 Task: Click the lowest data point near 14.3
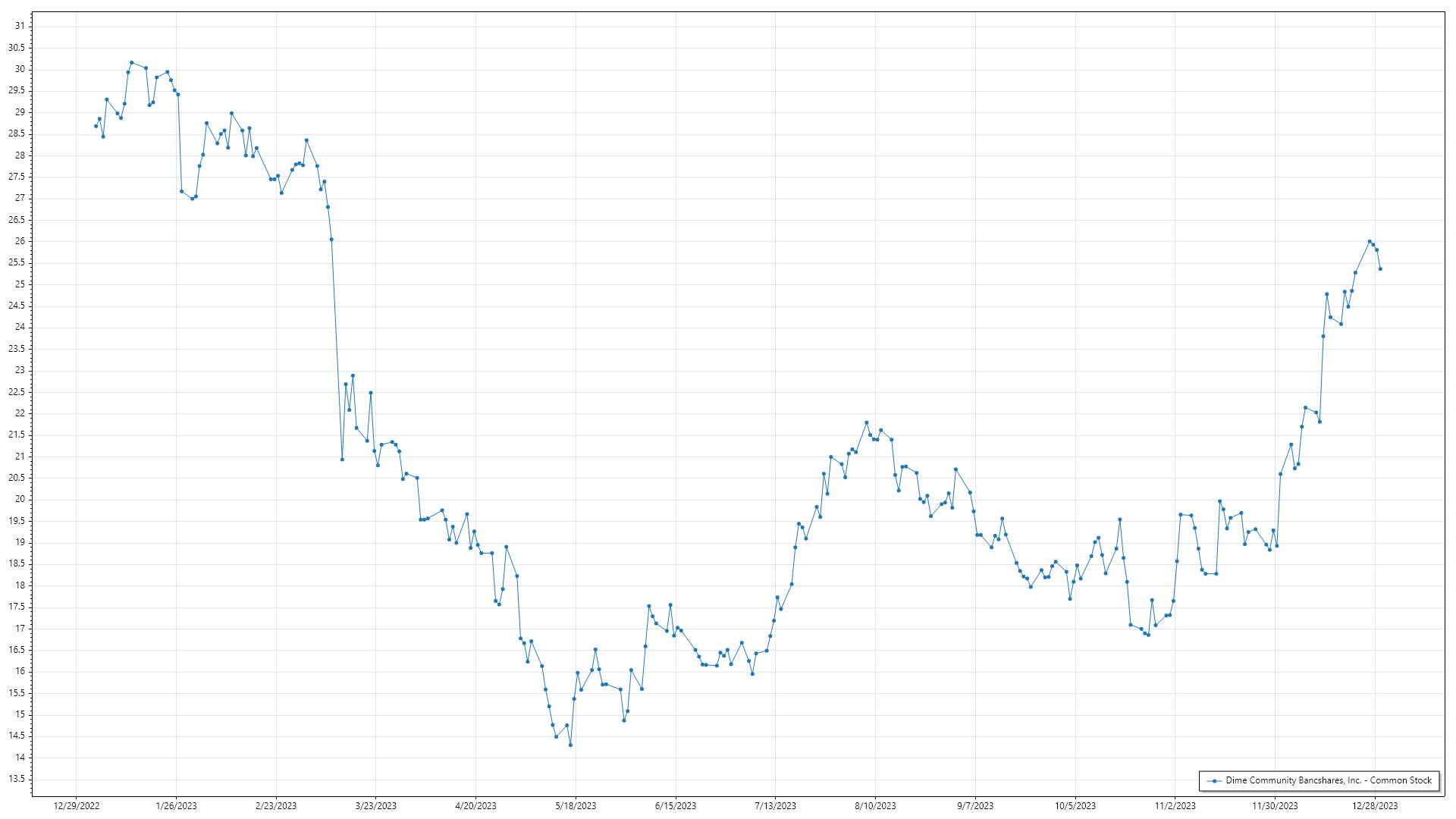570,745
